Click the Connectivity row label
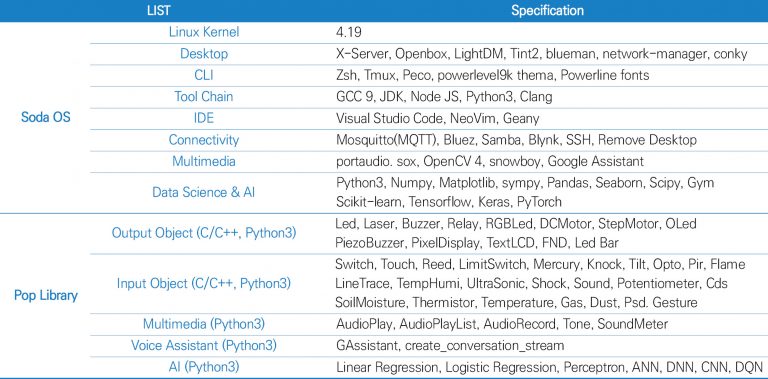This screenshot has height=379, width=768. 204,140
